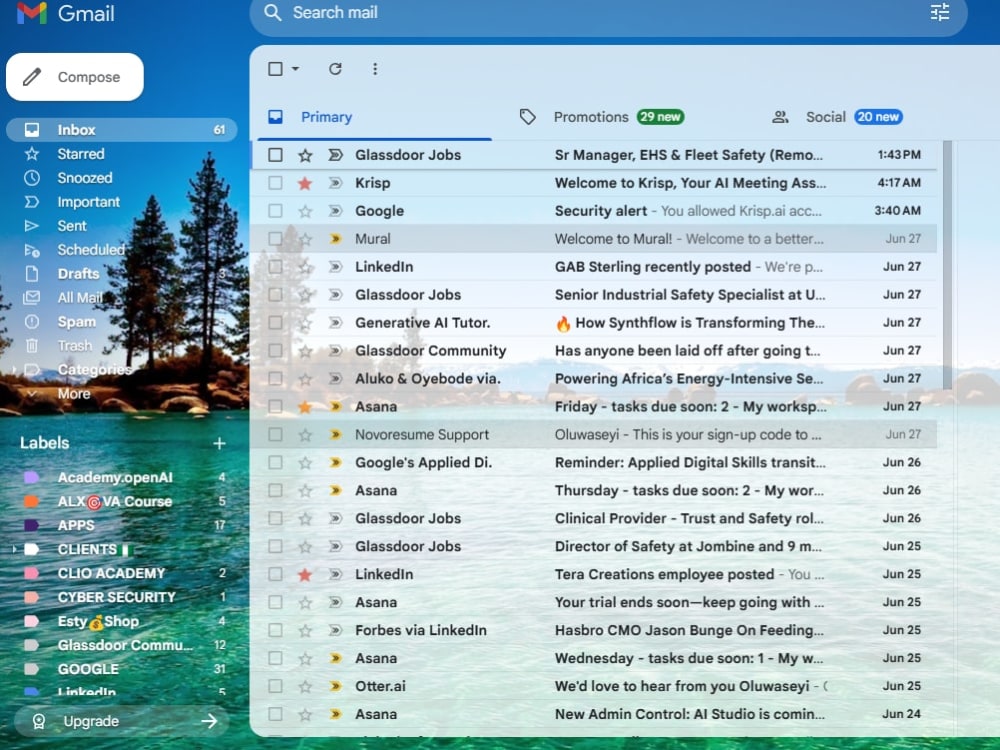
Task: Check the Glassdoor Jobs Sr Manager email
Action: [x=276, y=155]
